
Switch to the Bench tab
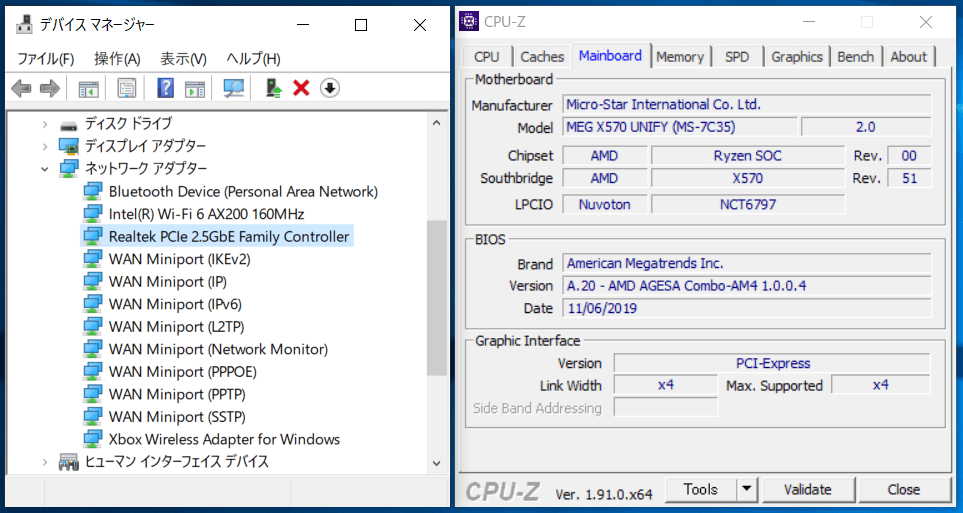pos(856,57)
